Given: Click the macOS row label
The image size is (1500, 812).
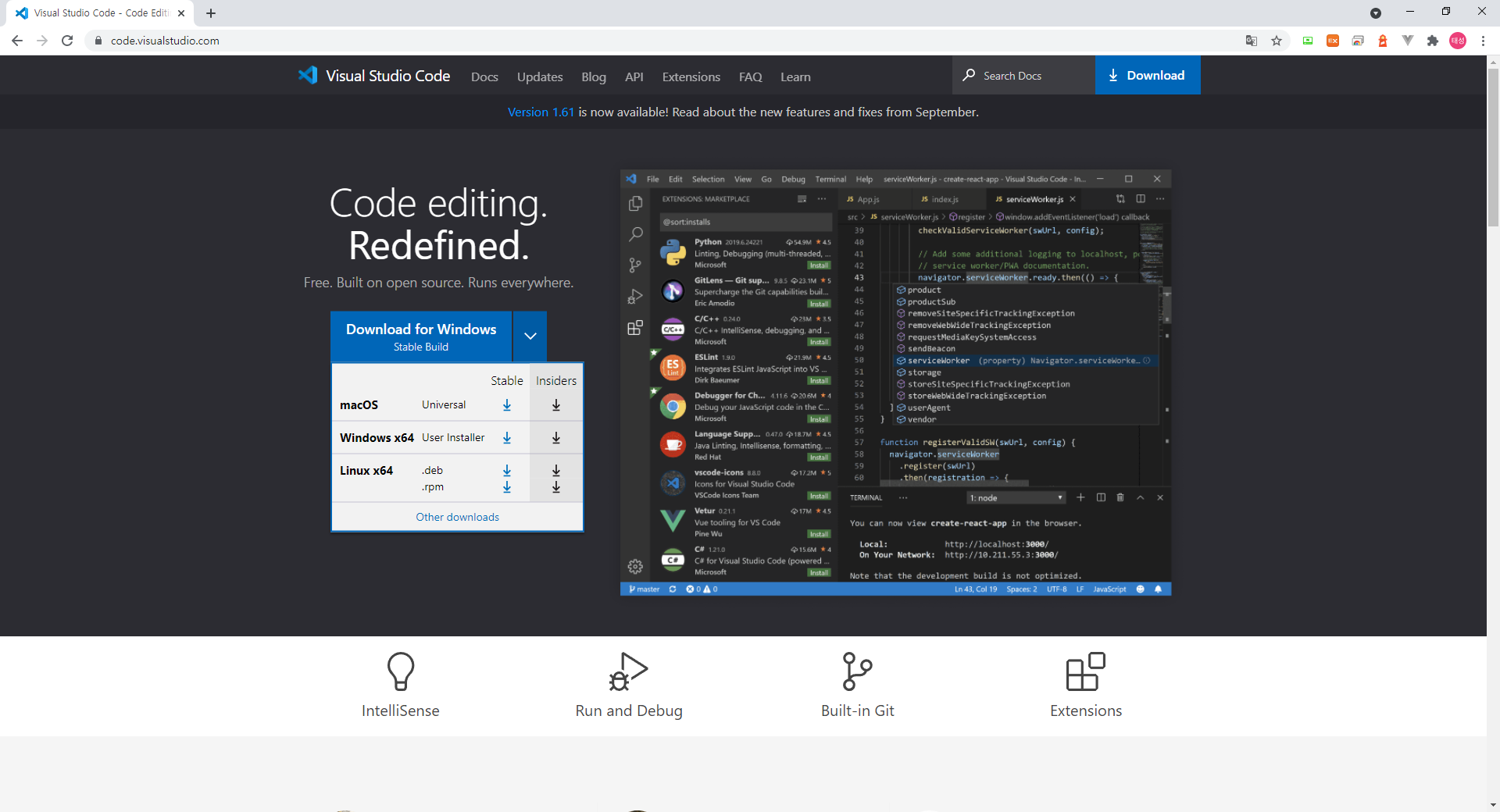Looking at the screenshot, I should [359, 404].
